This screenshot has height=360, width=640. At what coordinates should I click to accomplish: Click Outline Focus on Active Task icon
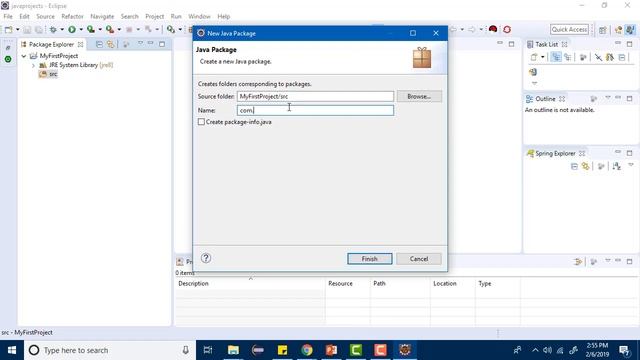pos(594,99)
